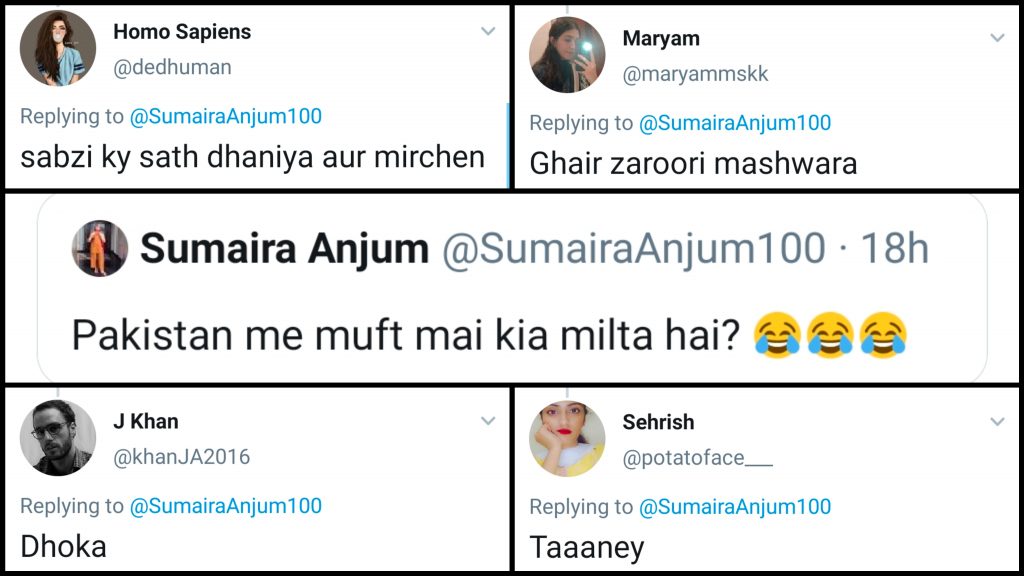Click @SumairaAnjum100 link in Sehrish's reply
Viewport: 1024px width, 576px height.
(735, 506)
